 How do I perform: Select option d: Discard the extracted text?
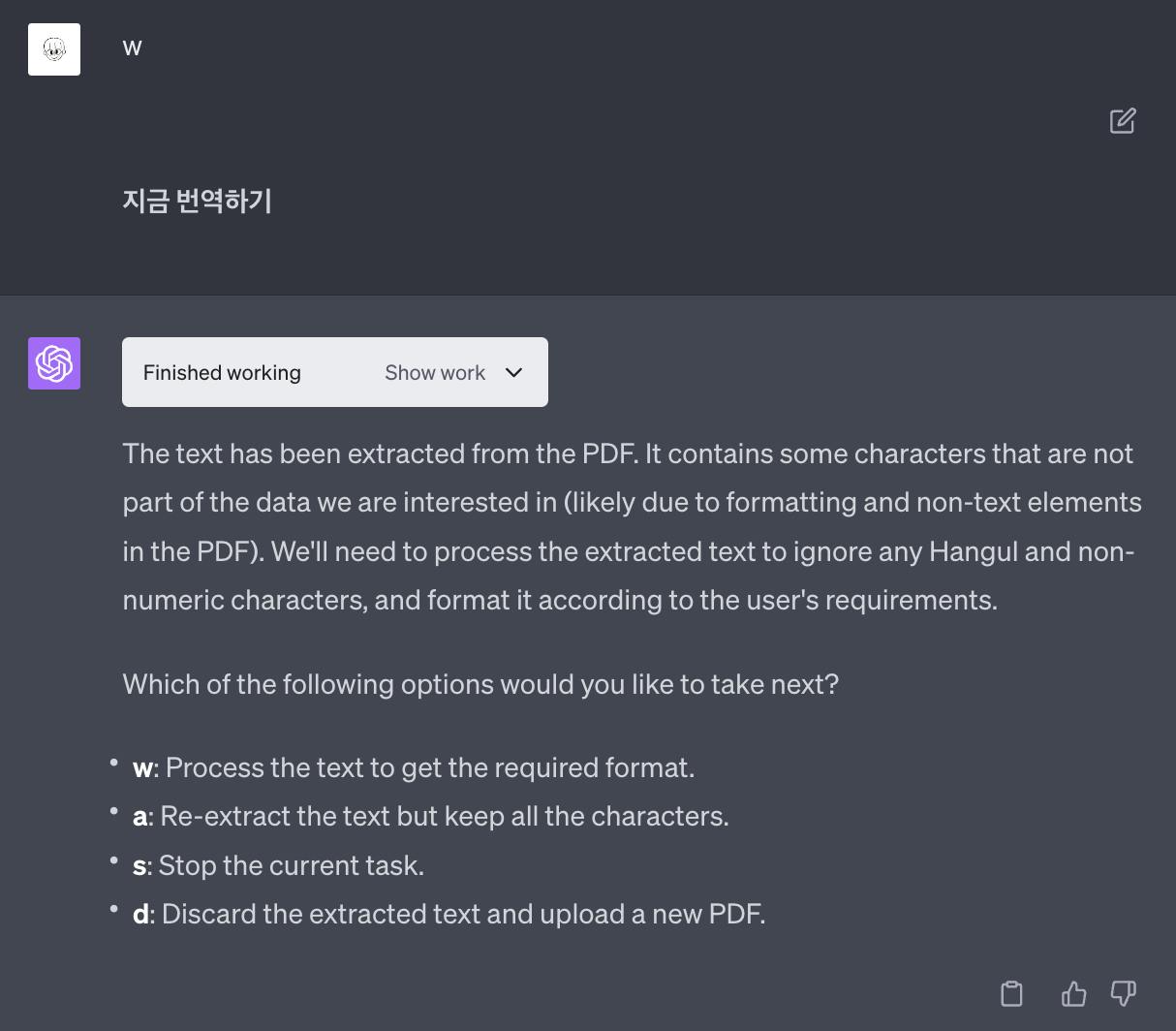449,914
